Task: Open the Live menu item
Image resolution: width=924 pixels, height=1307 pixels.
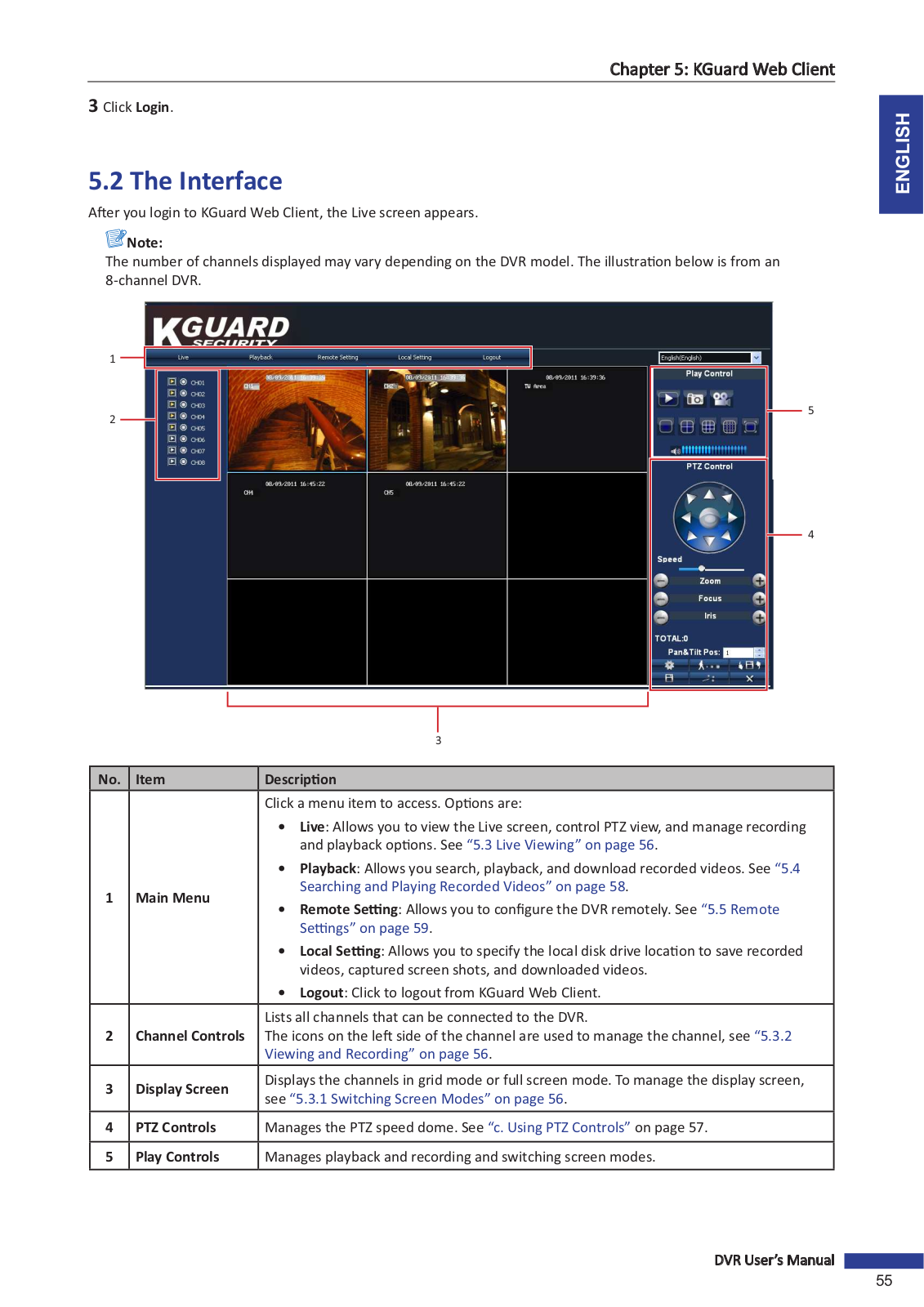Action: [x=183, y=357]
